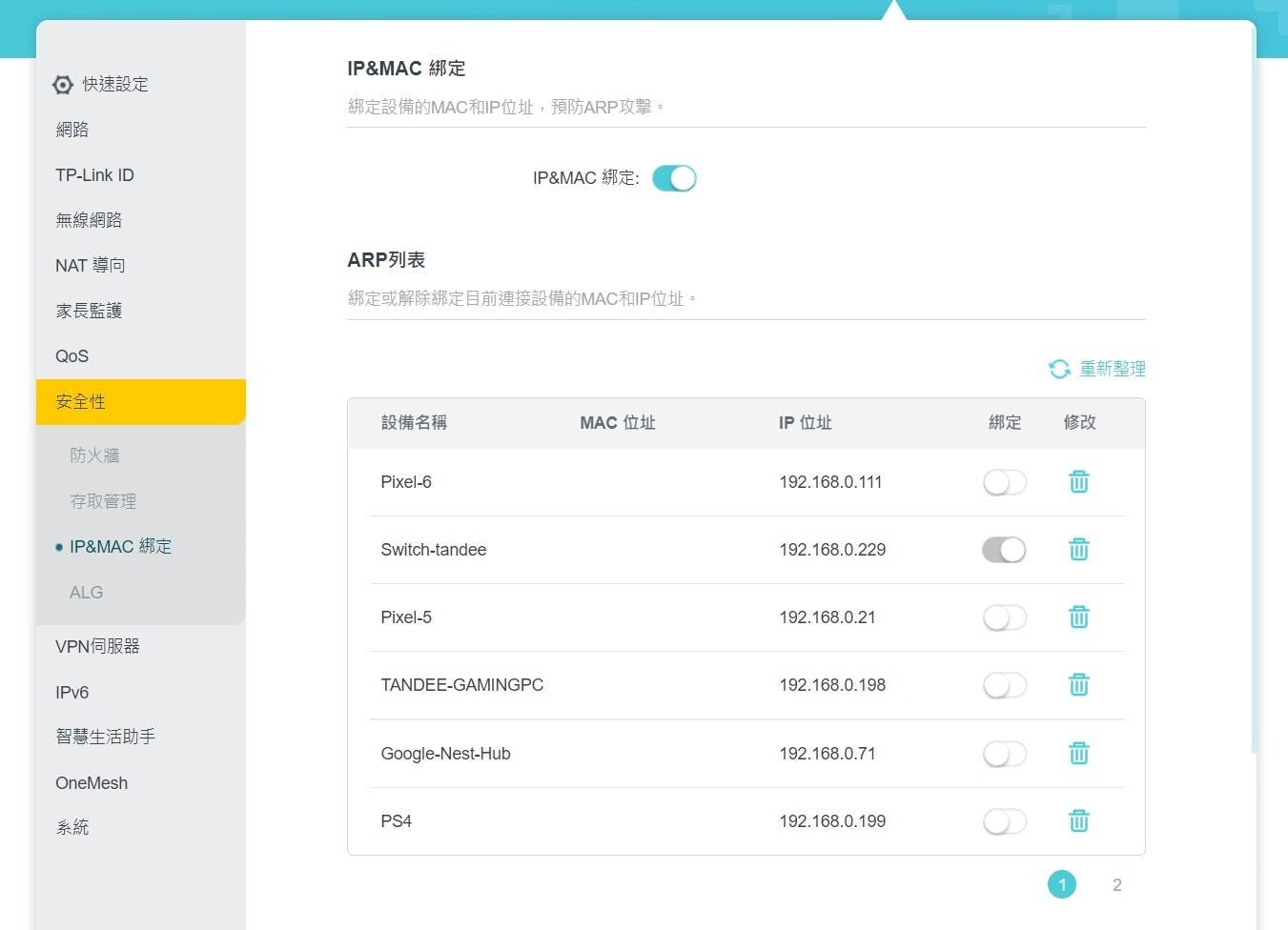
Task: Click the Quick Setup gear icon
Action: coord(63,85)
